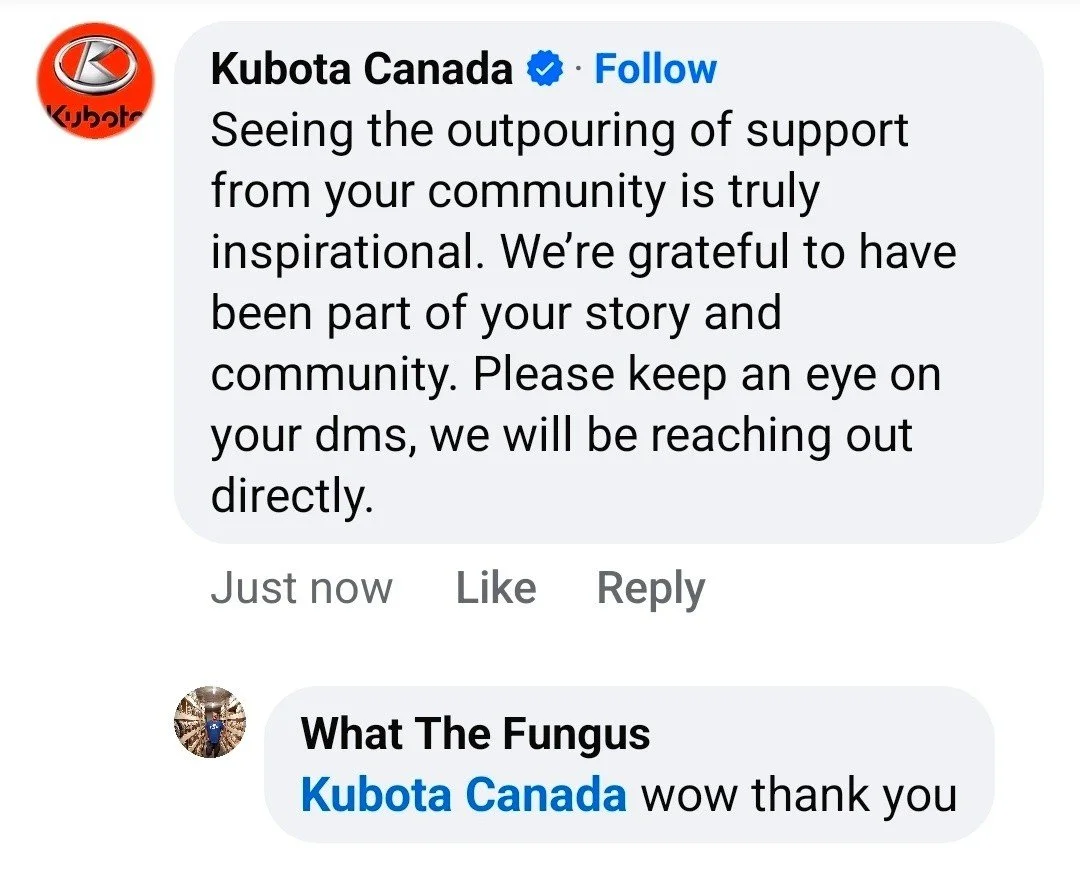Click the blue verified badge
The height and width of the screenshot is (869, 1080).
[545, 69]
